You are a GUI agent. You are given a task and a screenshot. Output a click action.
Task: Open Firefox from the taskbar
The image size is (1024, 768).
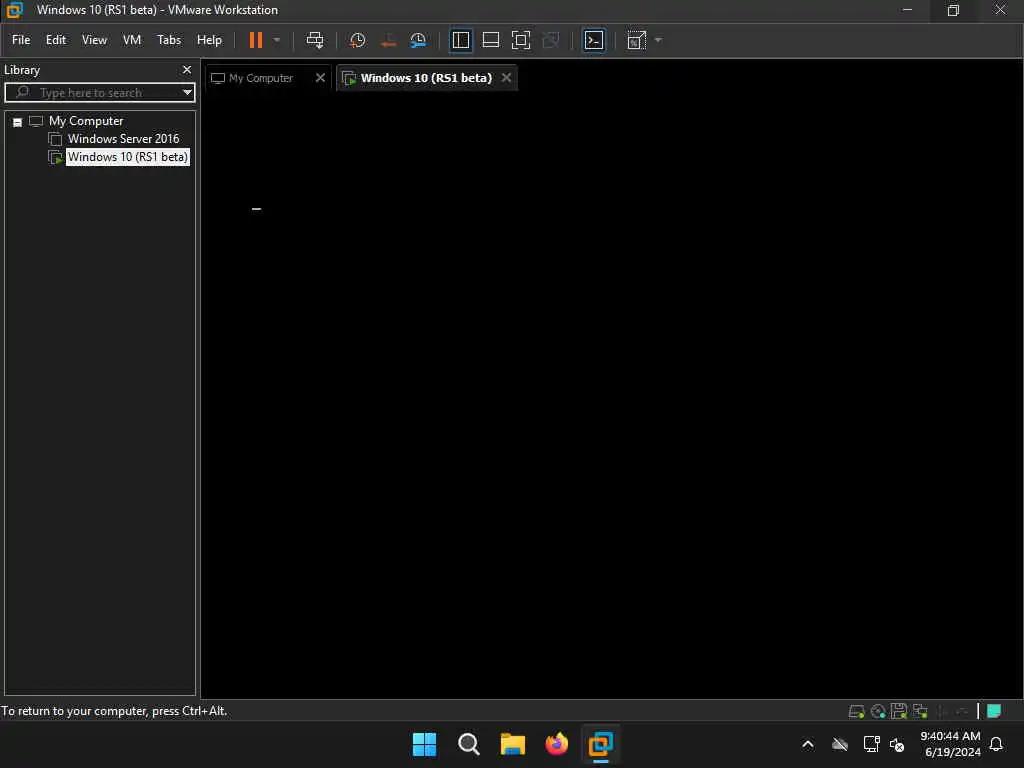coord(556,744)
